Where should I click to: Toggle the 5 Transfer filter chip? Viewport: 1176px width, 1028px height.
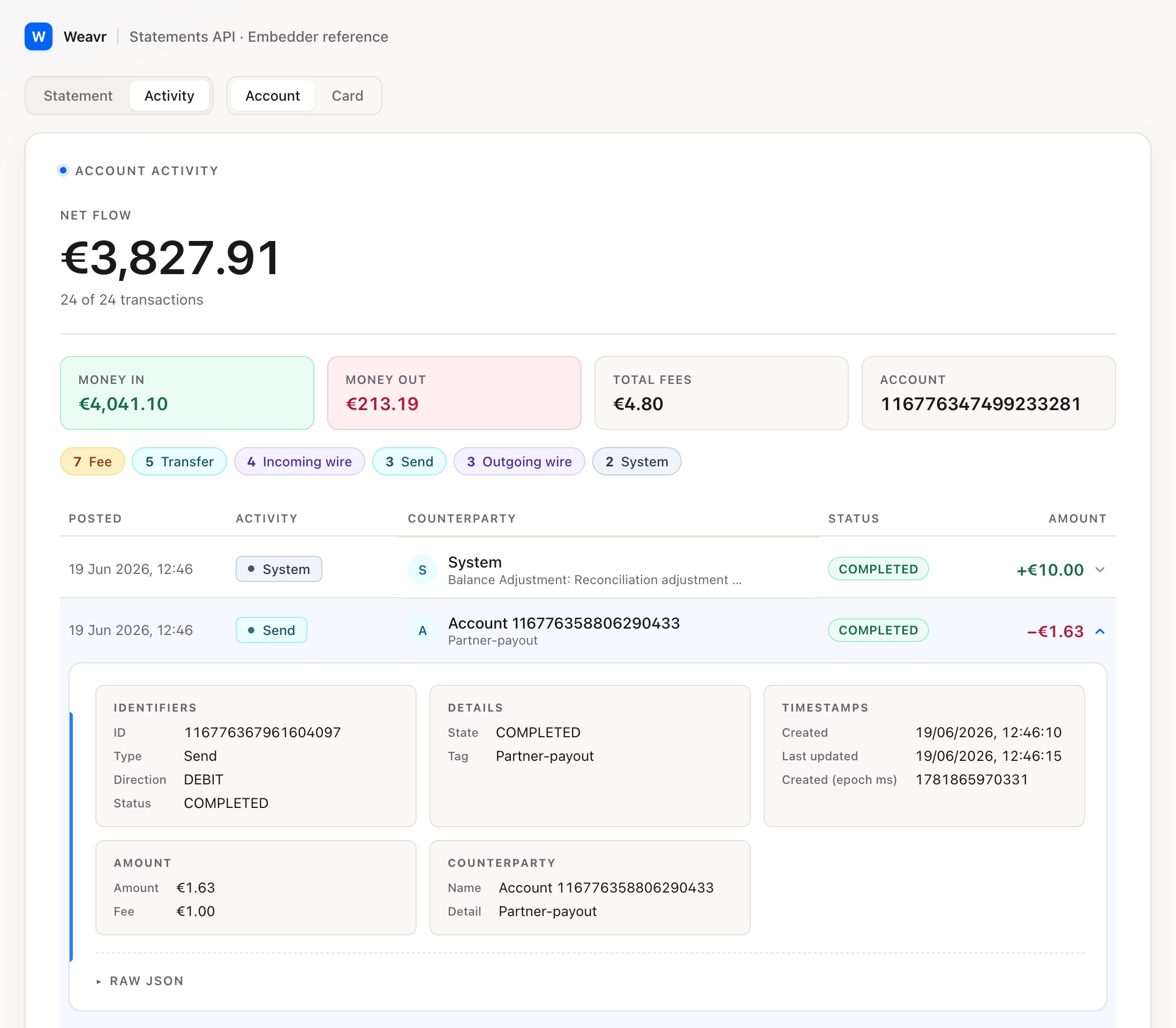(x=179, y=462)
